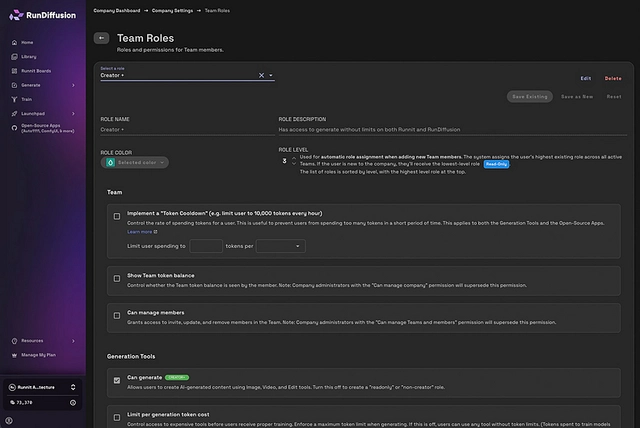
Task: Click the external link icon after Learn more
Action: coord(155,232)
